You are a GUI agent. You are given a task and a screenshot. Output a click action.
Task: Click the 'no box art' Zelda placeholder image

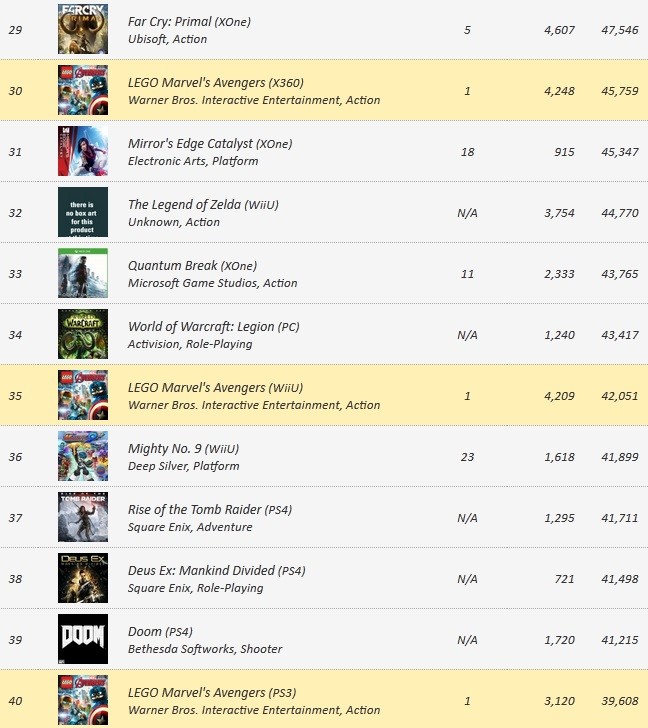[83, 212]
